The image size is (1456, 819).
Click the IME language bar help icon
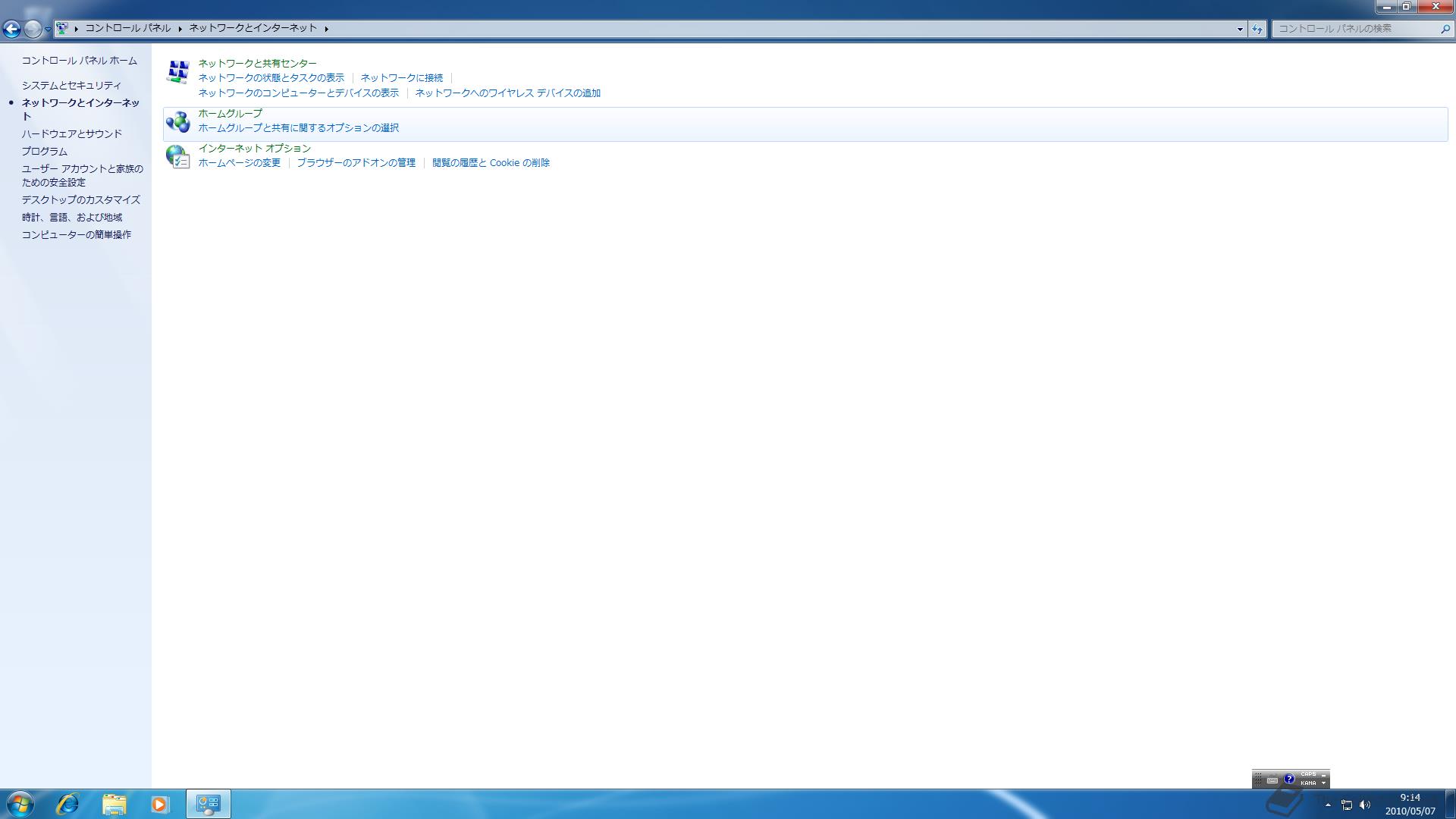(x=1288, y=779)
